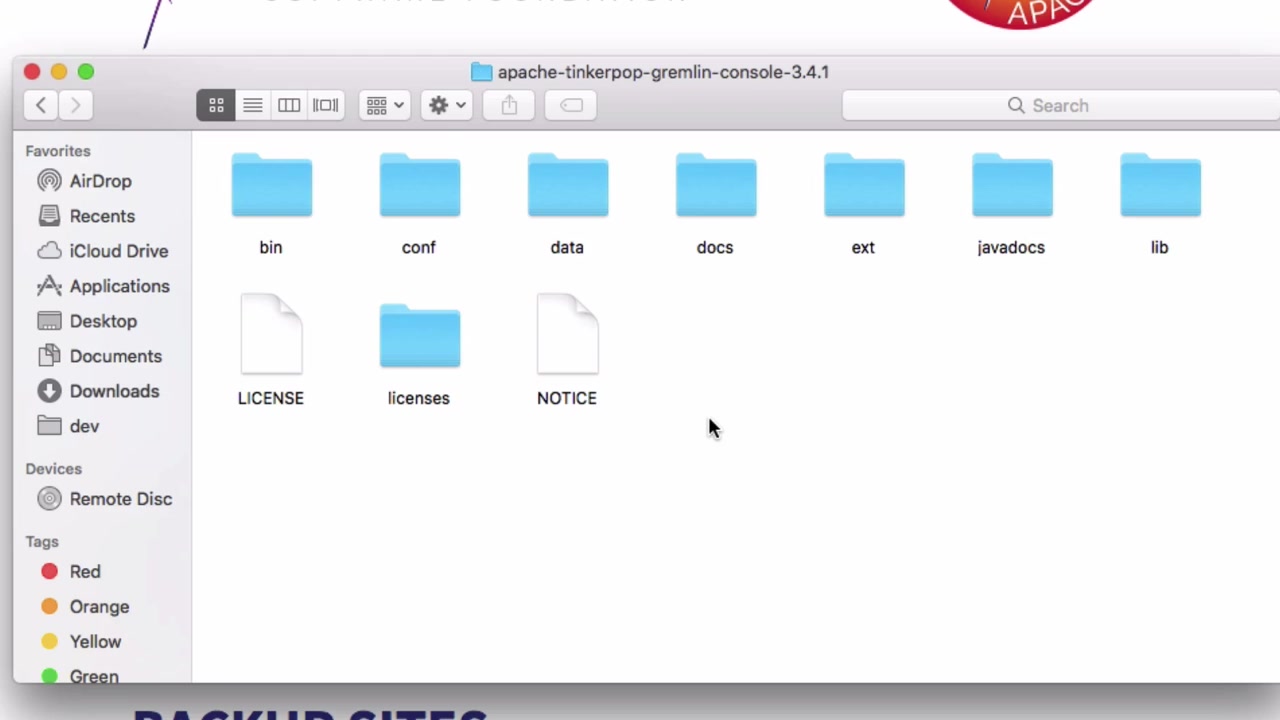Click the javadocs folder name label
The width and height of the screenshot is (1280, 720).
pos(1011,247)
